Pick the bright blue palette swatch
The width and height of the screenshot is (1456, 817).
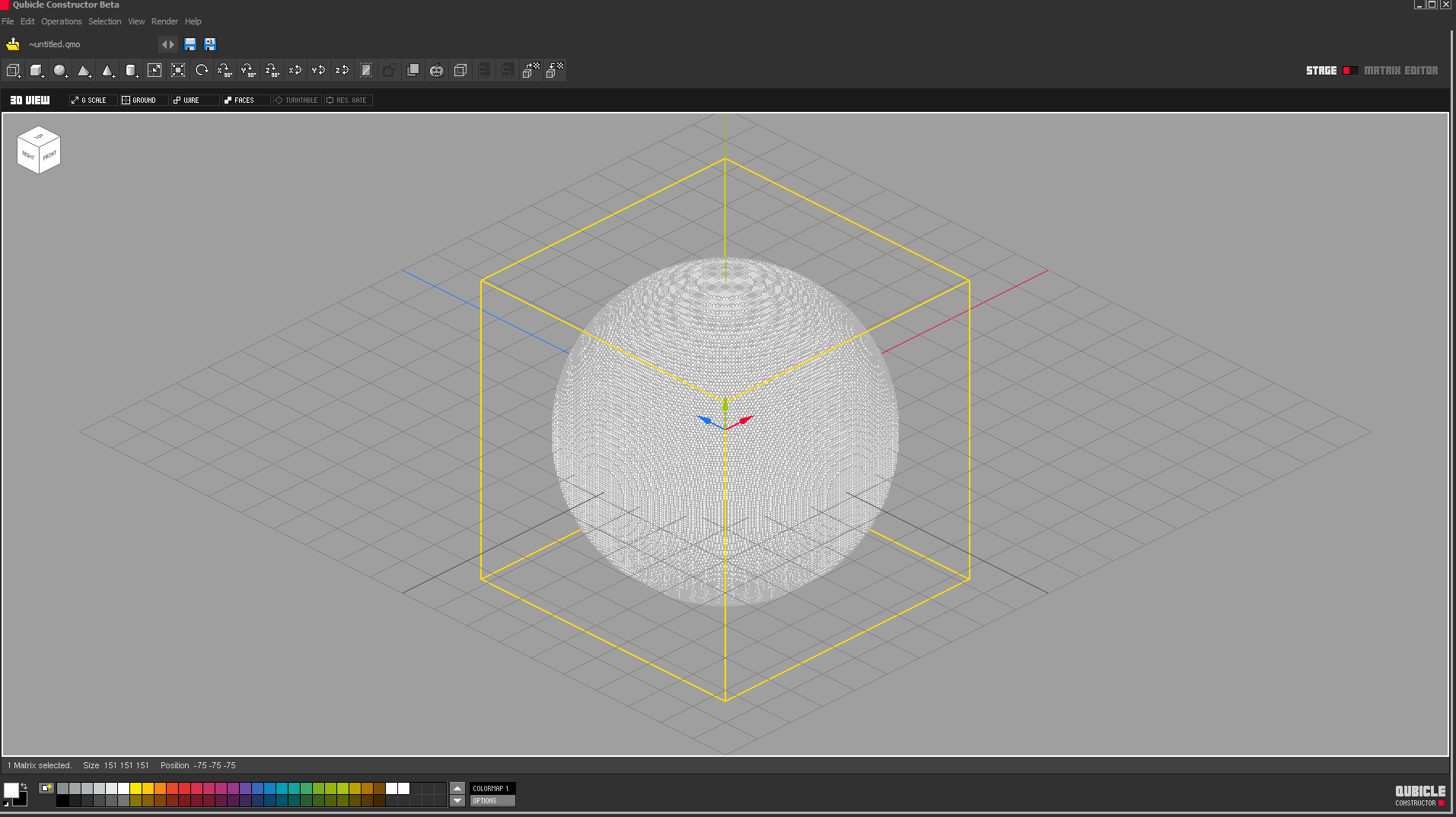point(269,789)
